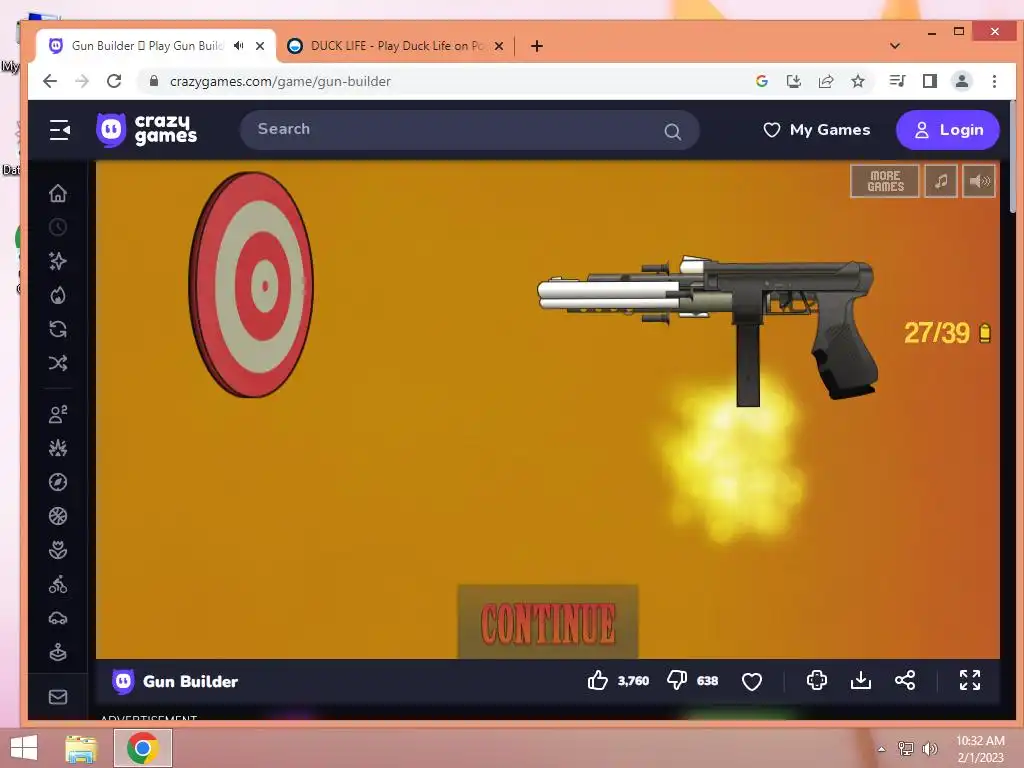
Task: Open Car games icon
Action: tap(58, 618)
